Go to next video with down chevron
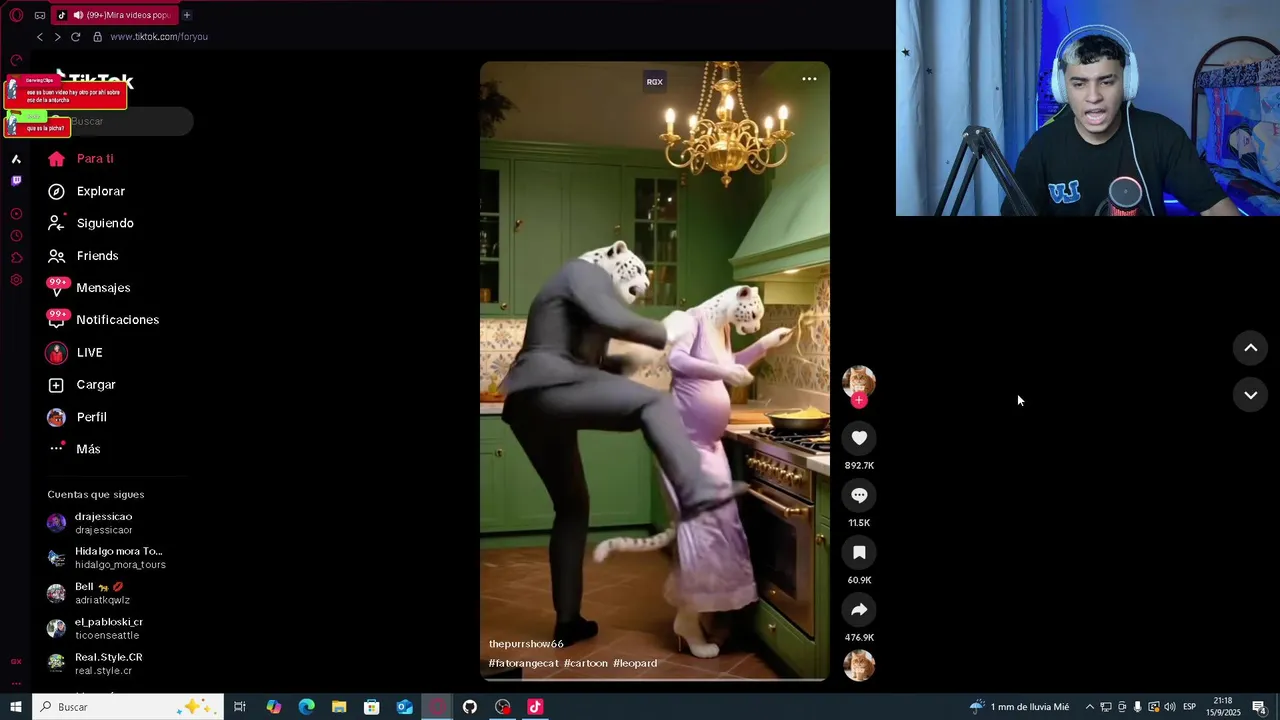This screenshot has width=1280, height=720. pyautogui.click(x=1250, y=395)
